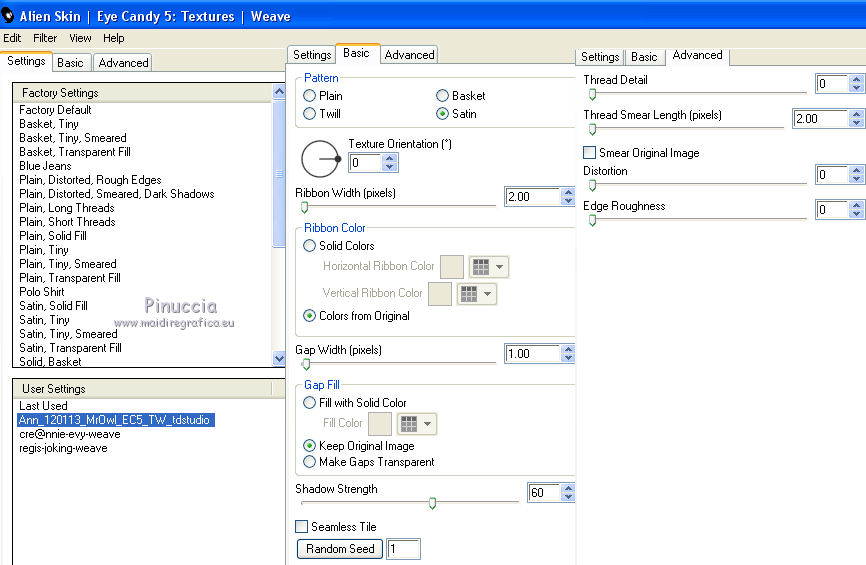
Task: Select the Polo Shirt factory preset
Action: [41, 292]
